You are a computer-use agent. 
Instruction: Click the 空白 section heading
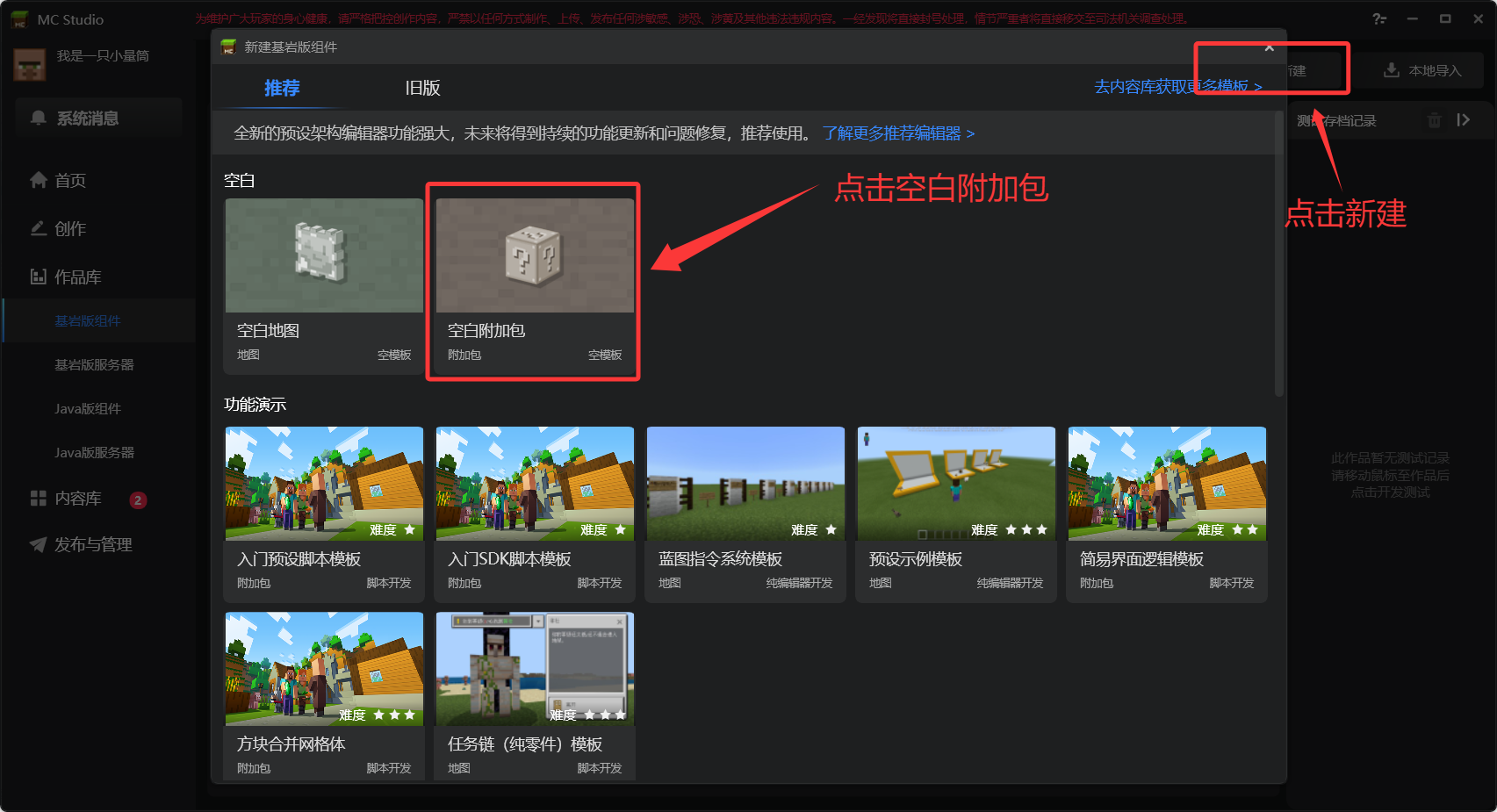point(240,181)
